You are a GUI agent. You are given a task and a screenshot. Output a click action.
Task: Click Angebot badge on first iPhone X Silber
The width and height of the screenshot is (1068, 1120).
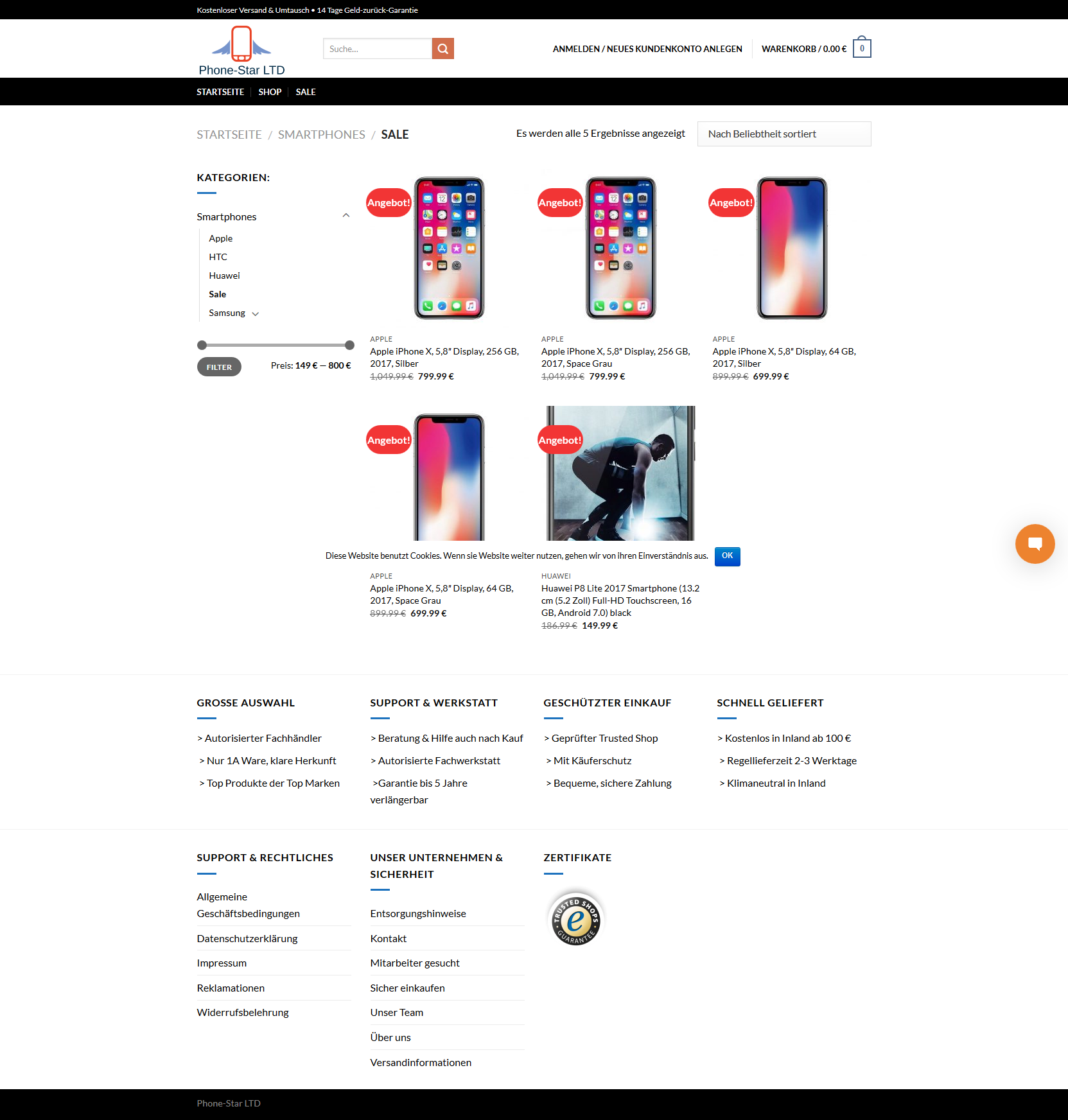point(389,203)
